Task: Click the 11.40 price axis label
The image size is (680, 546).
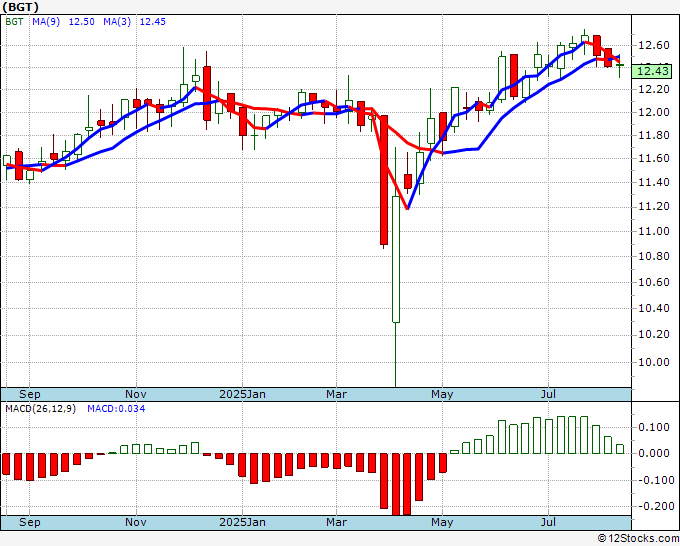Action: (x=654, y=182)
